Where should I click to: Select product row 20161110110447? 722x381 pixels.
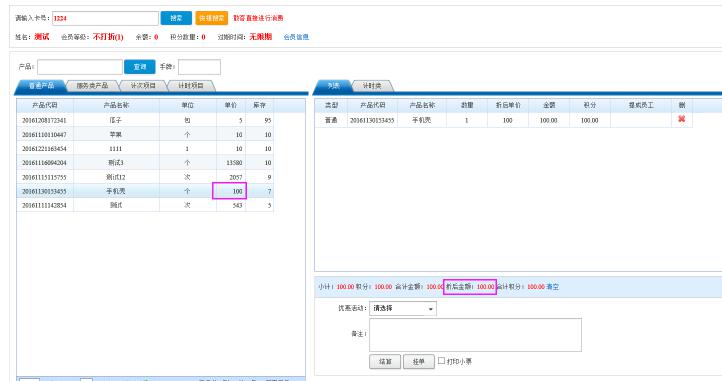pyautogui.click(x=145, y=135)
